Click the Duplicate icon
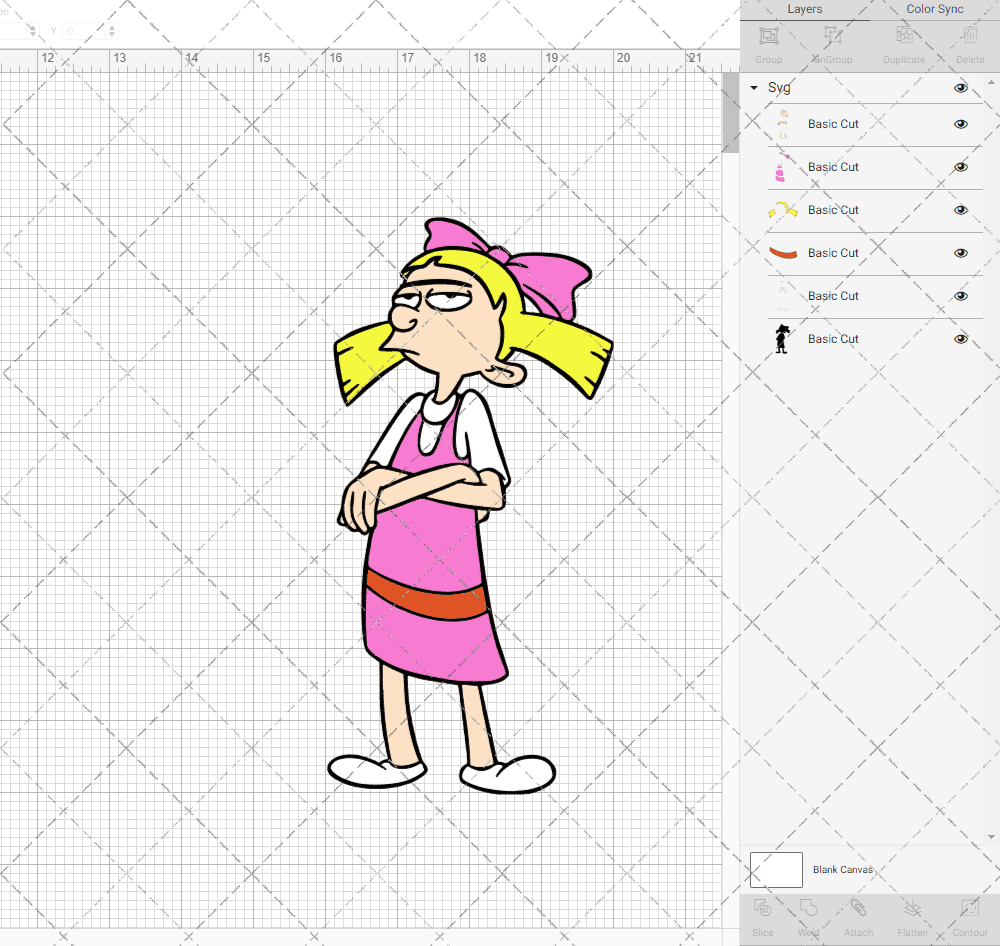 tap(904, 36)
